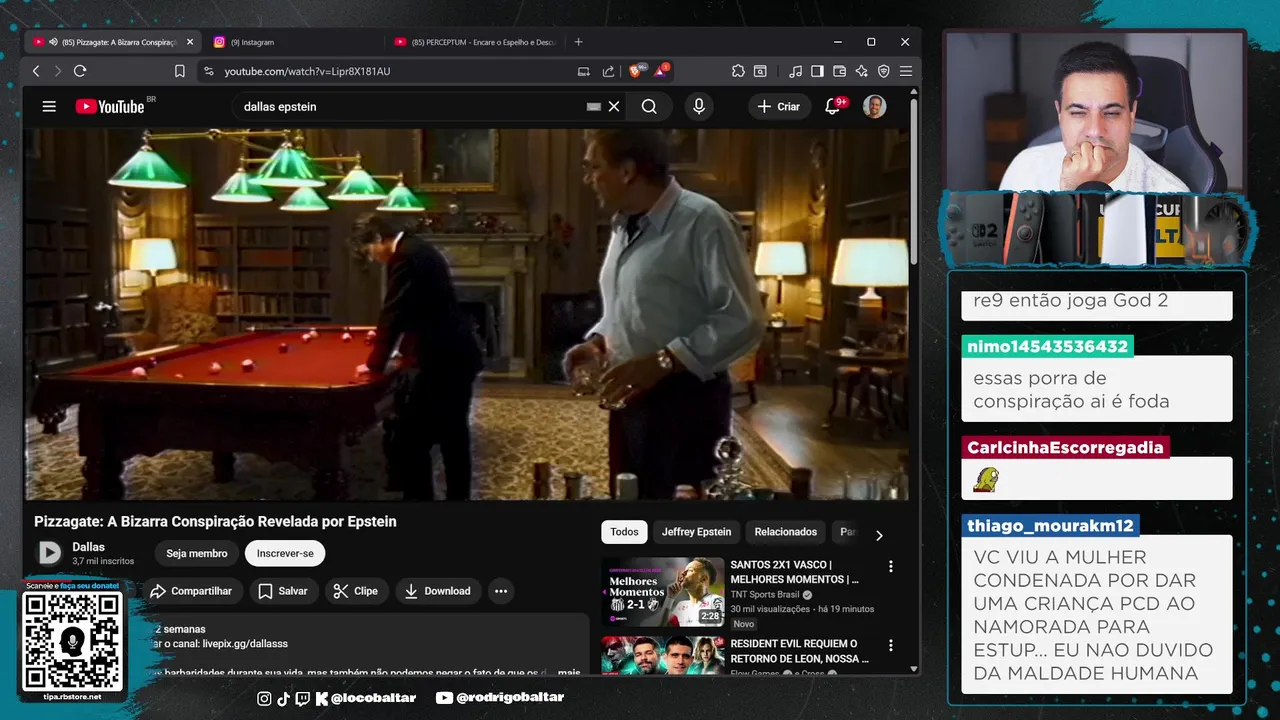Close the Pizzagate tab

click(x=190, y=42)
